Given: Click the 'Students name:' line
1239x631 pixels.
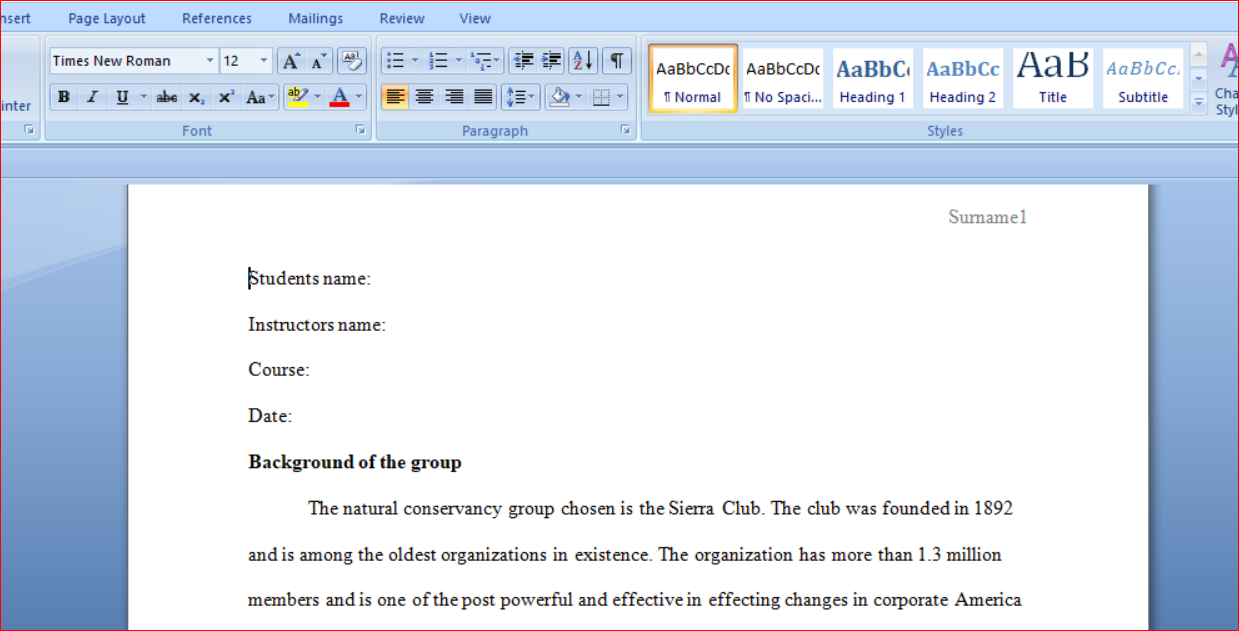Looking at the screenshot, I should [x=310, y=279].
